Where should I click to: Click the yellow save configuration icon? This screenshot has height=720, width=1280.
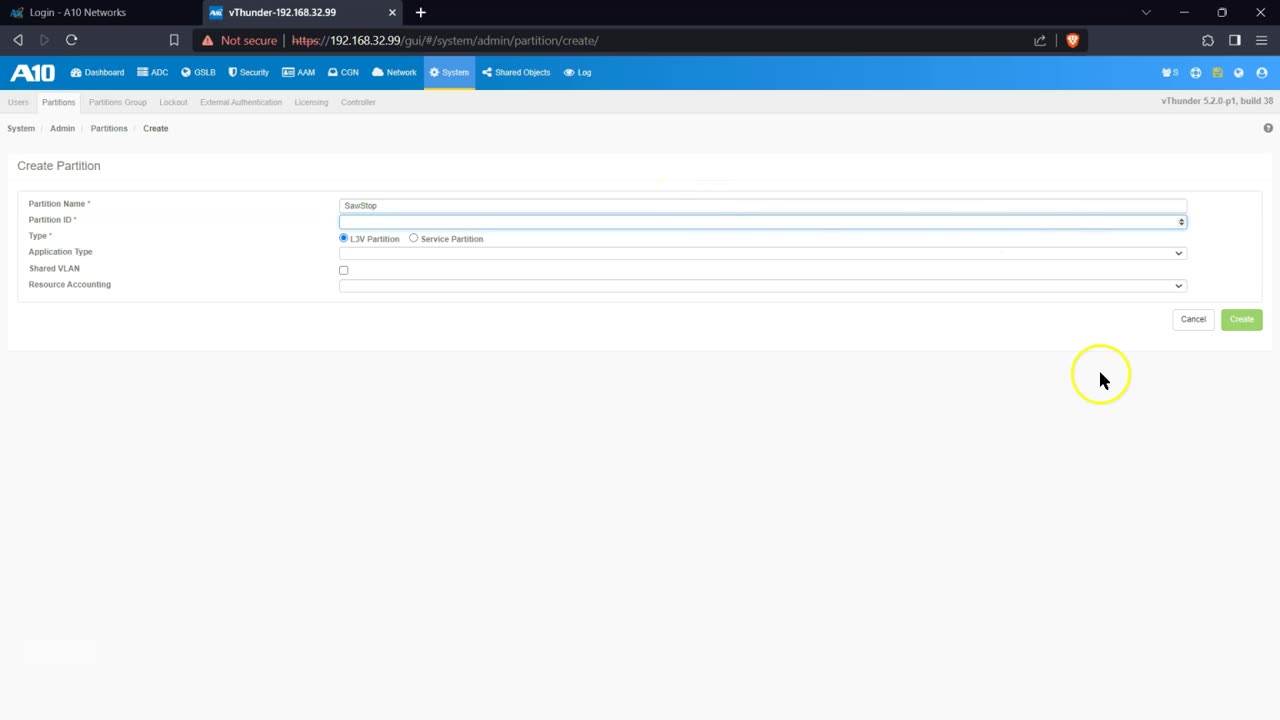pos(1218,73)
